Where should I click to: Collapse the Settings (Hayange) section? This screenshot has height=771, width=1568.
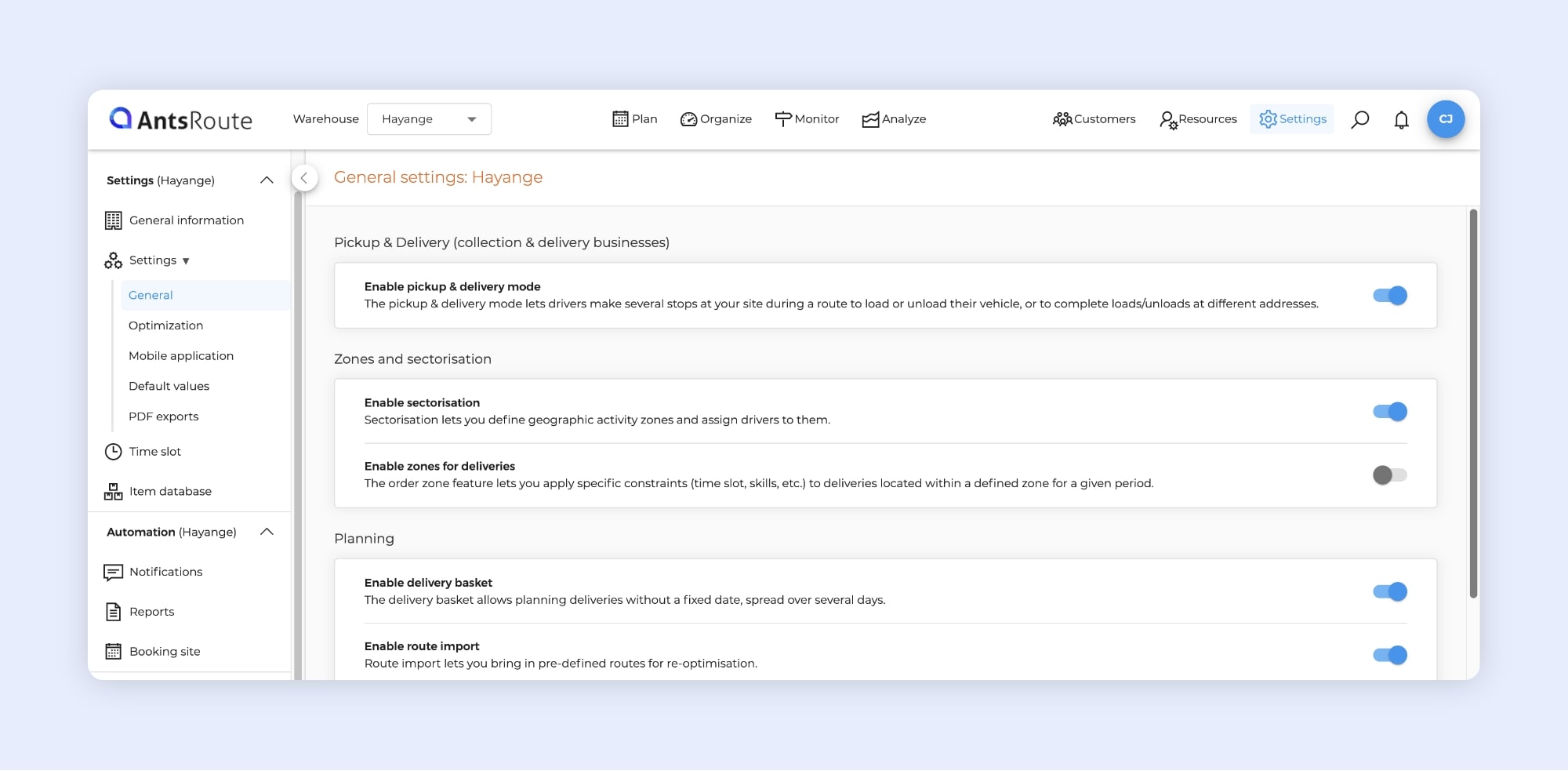pos(267,180)
